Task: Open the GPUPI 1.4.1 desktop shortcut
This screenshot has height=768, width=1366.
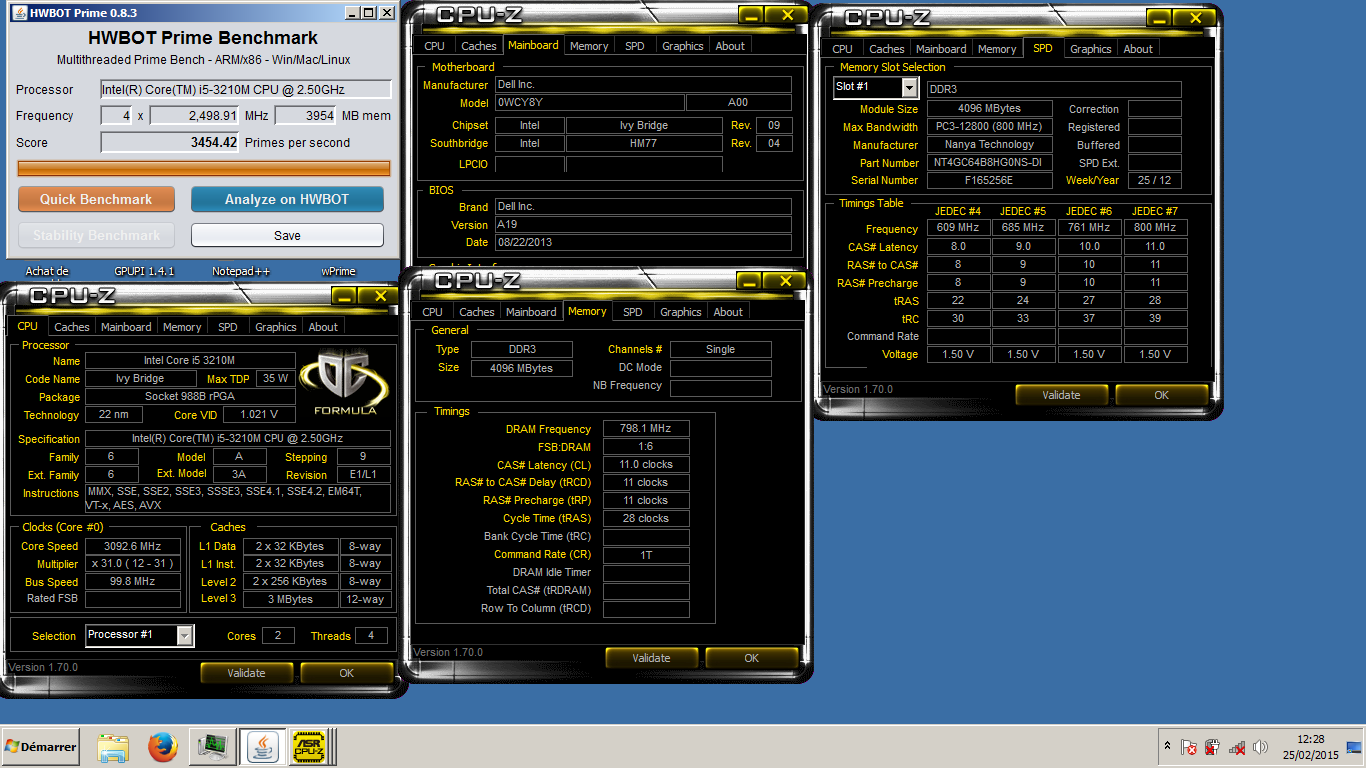Action: pyautogui.click(x=144, y=271)
